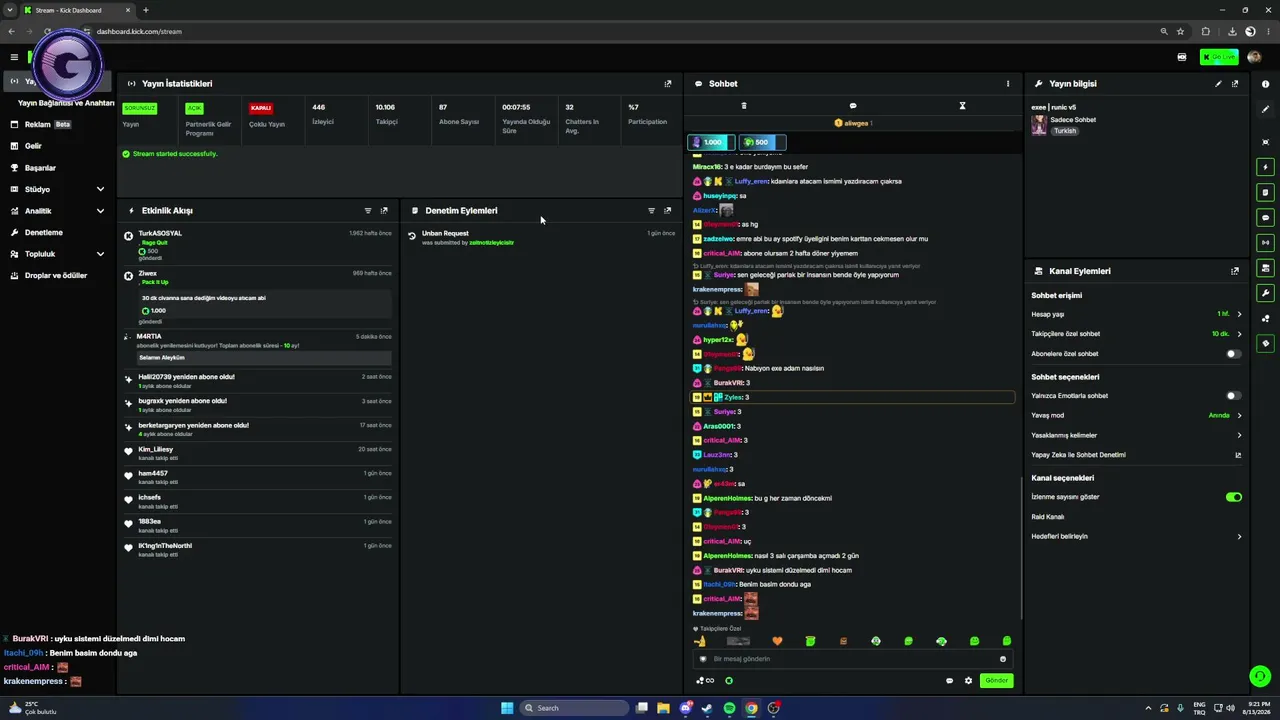Pop out the Etkinlik Akışı panel
The height and width of the screenshot is (720, 1280).
pyautogui.click(x=384, y=211)
